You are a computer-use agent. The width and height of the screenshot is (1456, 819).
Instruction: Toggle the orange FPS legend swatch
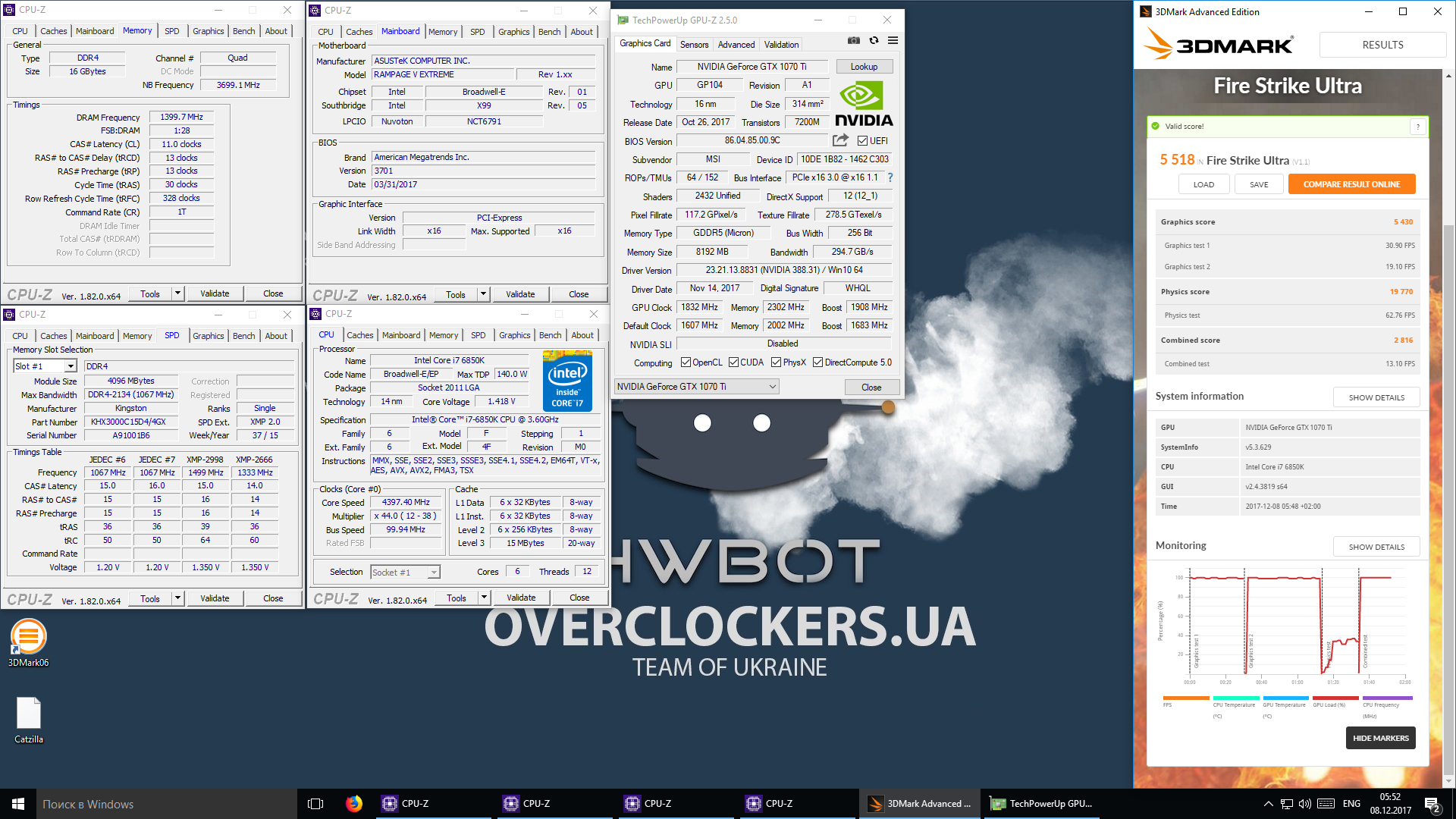(x=1186, y=698)
